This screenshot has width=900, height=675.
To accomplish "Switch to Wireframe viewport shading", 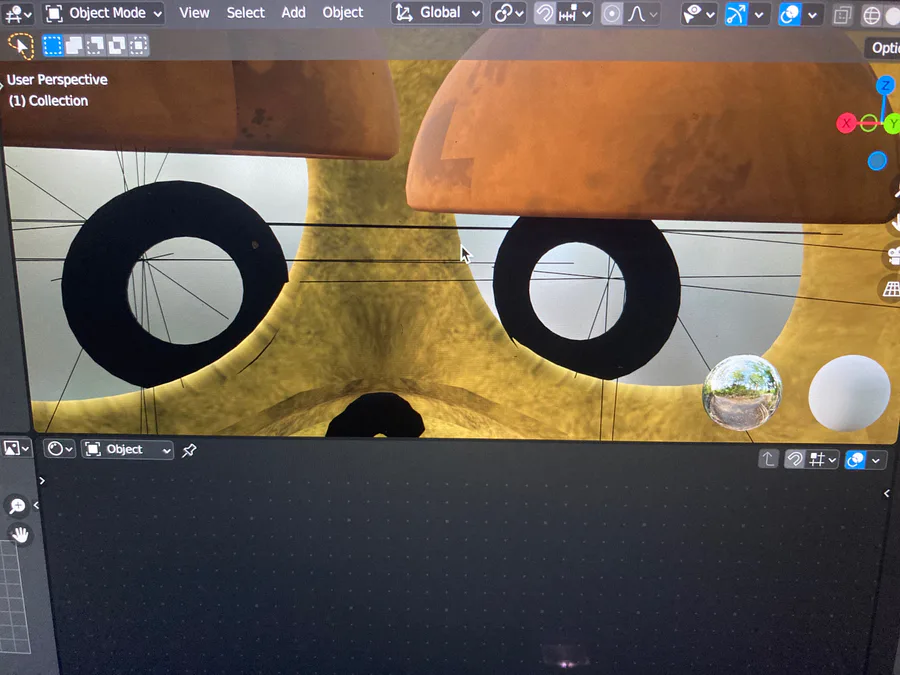I will (871, 17).
